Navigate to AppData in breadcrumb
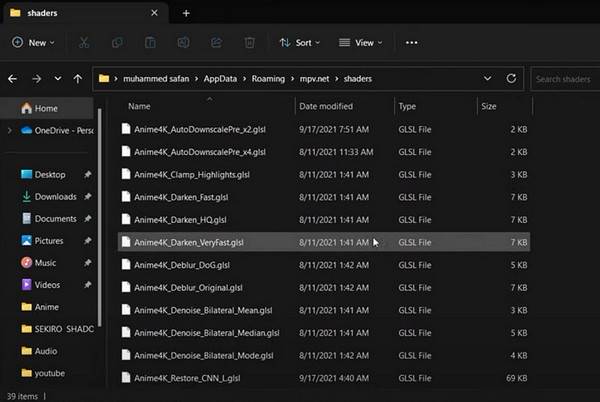This screenshot has width=600, height=402. coord(220,79)
